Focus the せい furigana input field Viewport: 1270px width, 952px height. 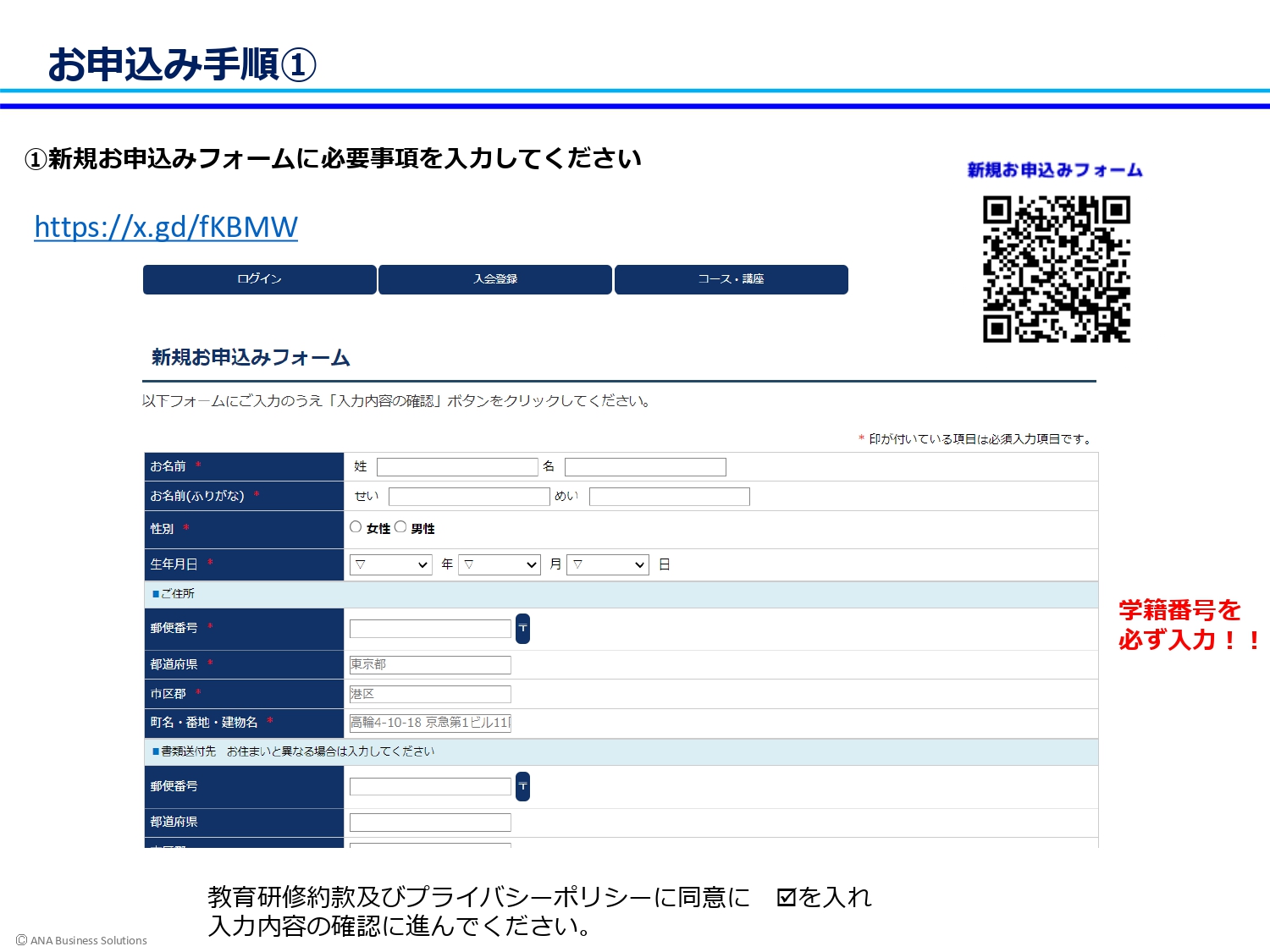pos(469,497)
